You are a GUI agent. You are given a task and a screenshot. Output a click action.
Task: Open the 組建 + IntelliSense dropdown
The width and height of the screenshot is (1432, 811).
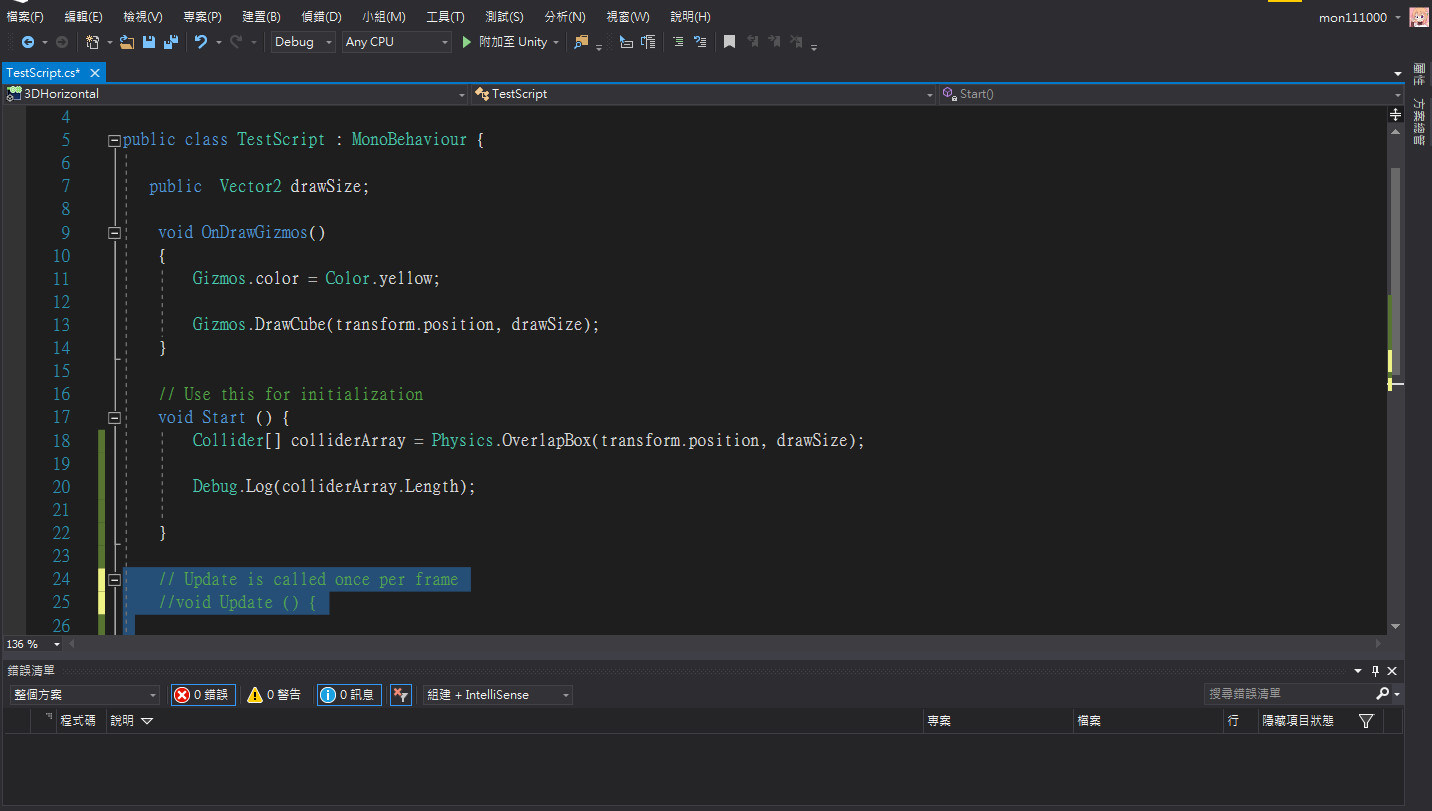(x=496, y=693)
